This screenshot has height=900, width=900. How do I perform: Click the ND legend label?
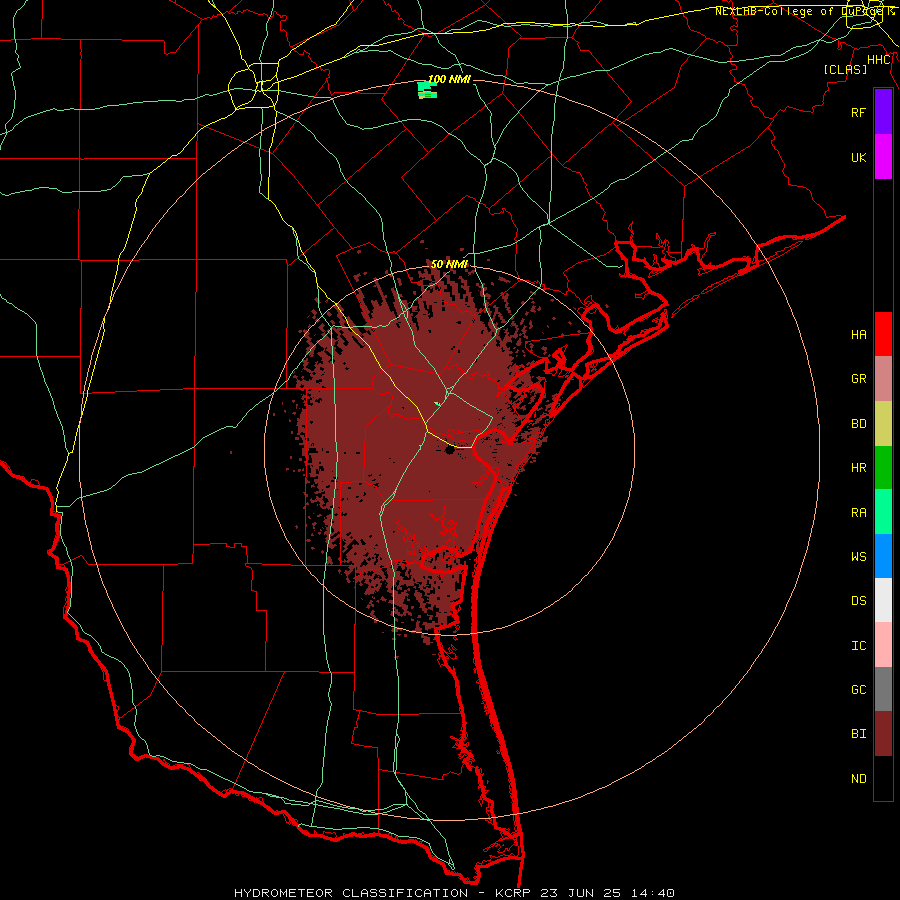(858, 779)
